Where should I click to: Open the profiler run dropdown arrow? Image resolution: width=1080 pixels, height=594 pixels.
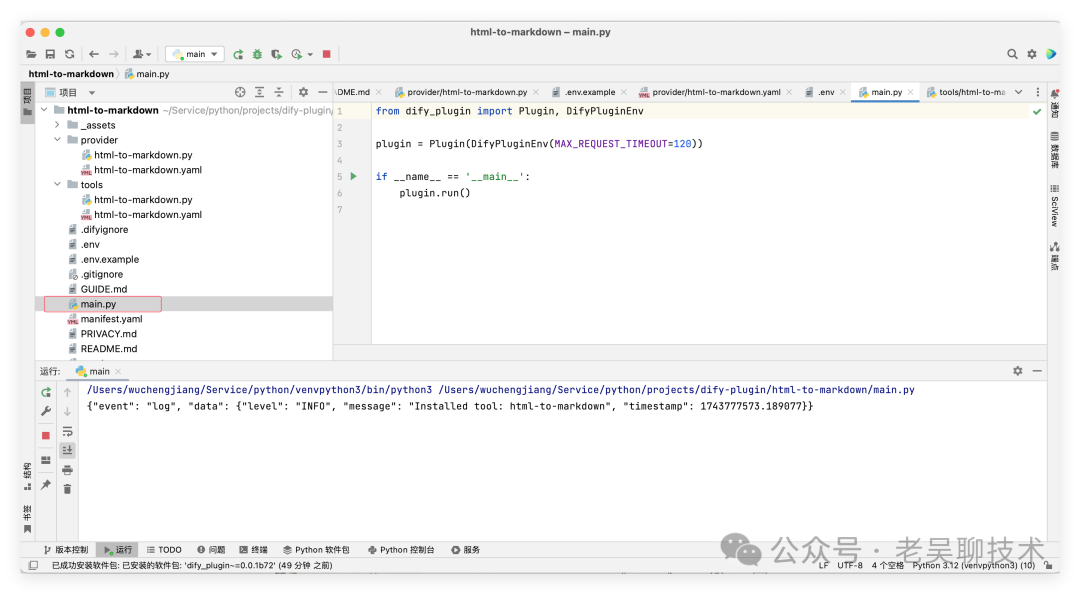coord(311,54)
